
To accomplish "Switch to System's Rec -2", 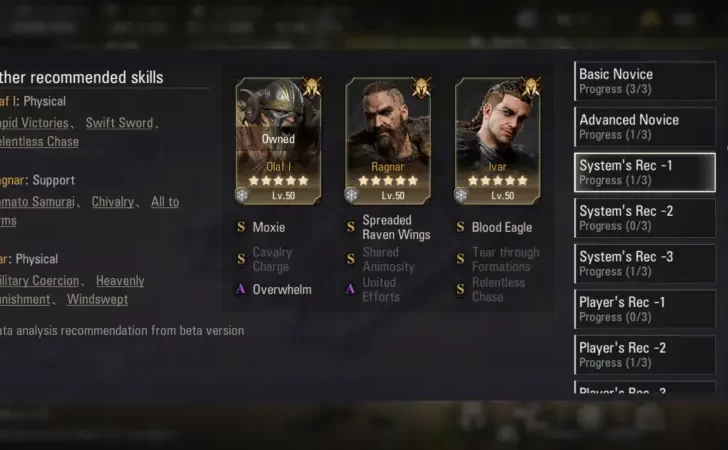I will coord(645,218).
